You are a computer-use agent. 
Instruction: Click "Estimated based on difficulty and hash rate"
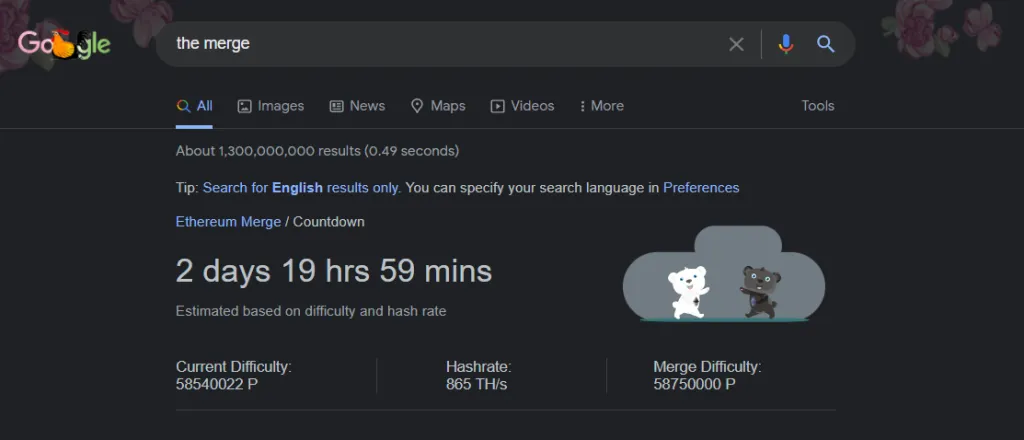pyautogui.click(x=311, y=311)
